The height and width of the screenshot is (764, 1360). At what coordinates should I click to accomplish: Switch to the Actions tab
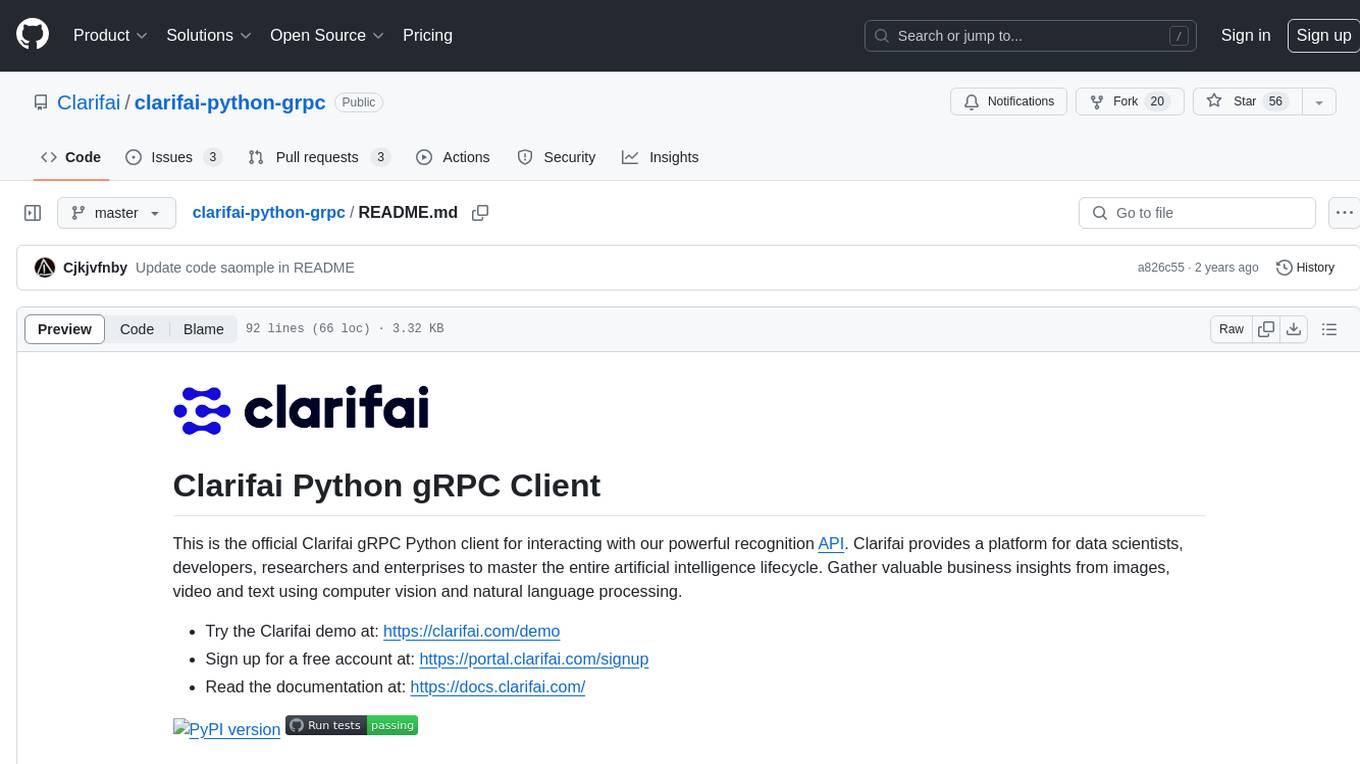(x=453, y=157)
